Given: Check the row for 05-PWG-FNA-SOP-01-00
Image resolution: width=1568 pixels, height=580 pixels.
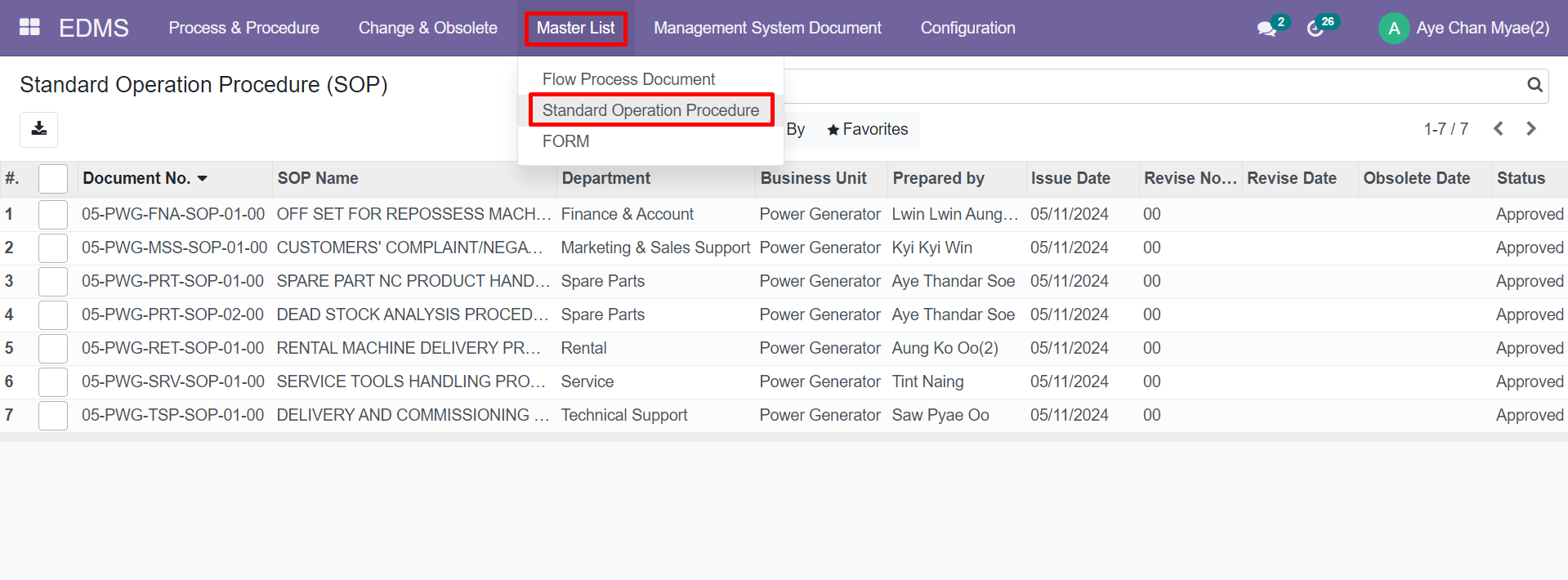Looking at the screenshot, I should click(53, 215).
